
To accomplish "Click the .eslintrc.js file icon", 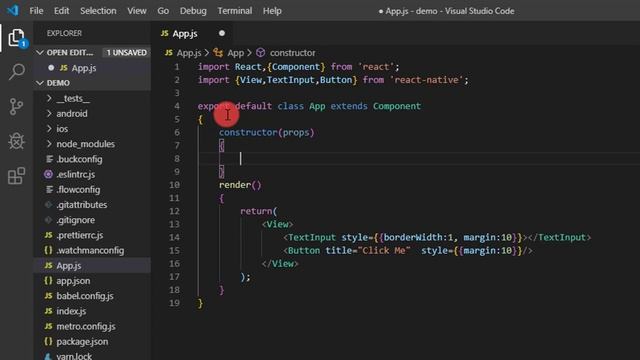I will click(x=48, y=174).
